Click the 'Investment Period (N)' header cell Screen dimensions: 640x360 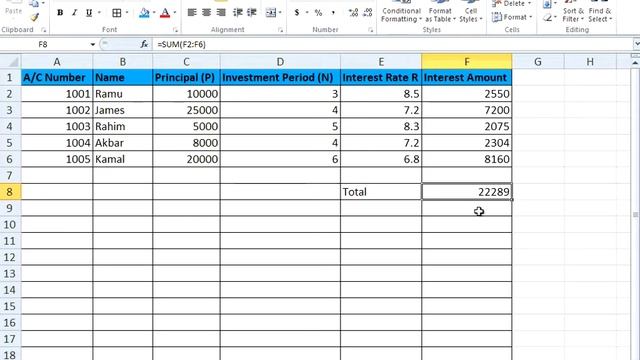[x=280, y=78]
